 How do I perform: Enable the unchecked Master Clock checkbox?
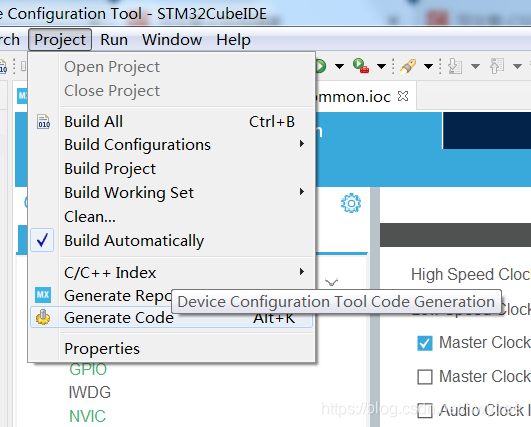(425, 377)
